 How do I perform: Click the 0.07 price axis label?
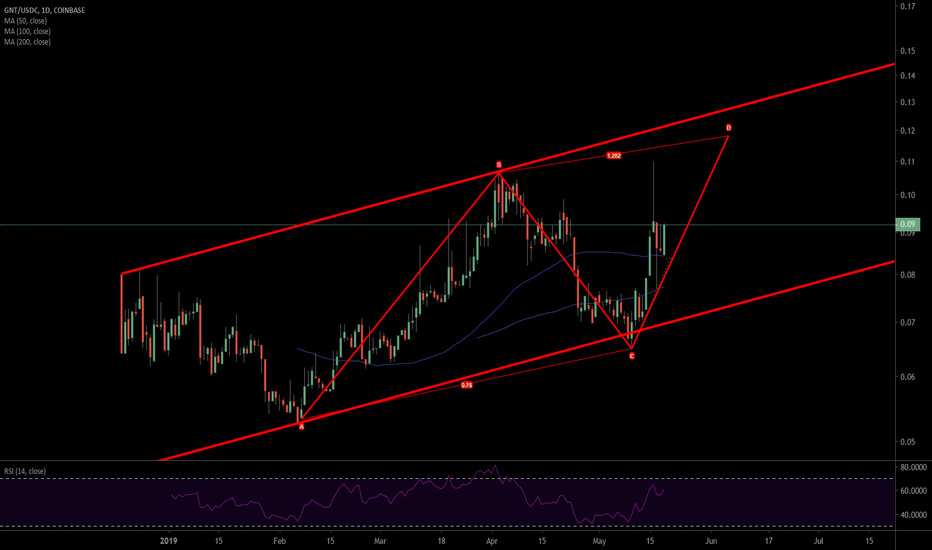tap(908, 322)
